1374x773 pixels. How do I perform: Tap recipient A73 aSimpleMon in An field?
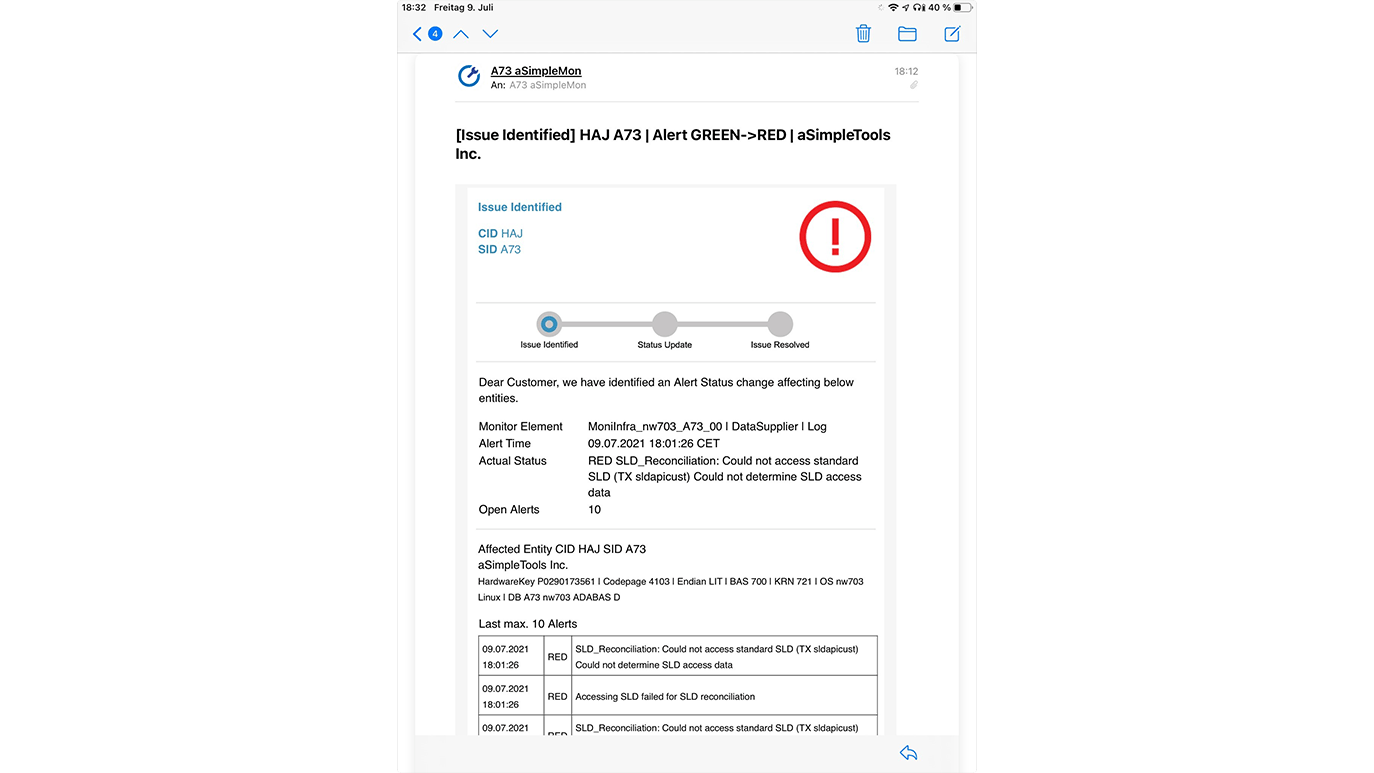pos(547,85)
